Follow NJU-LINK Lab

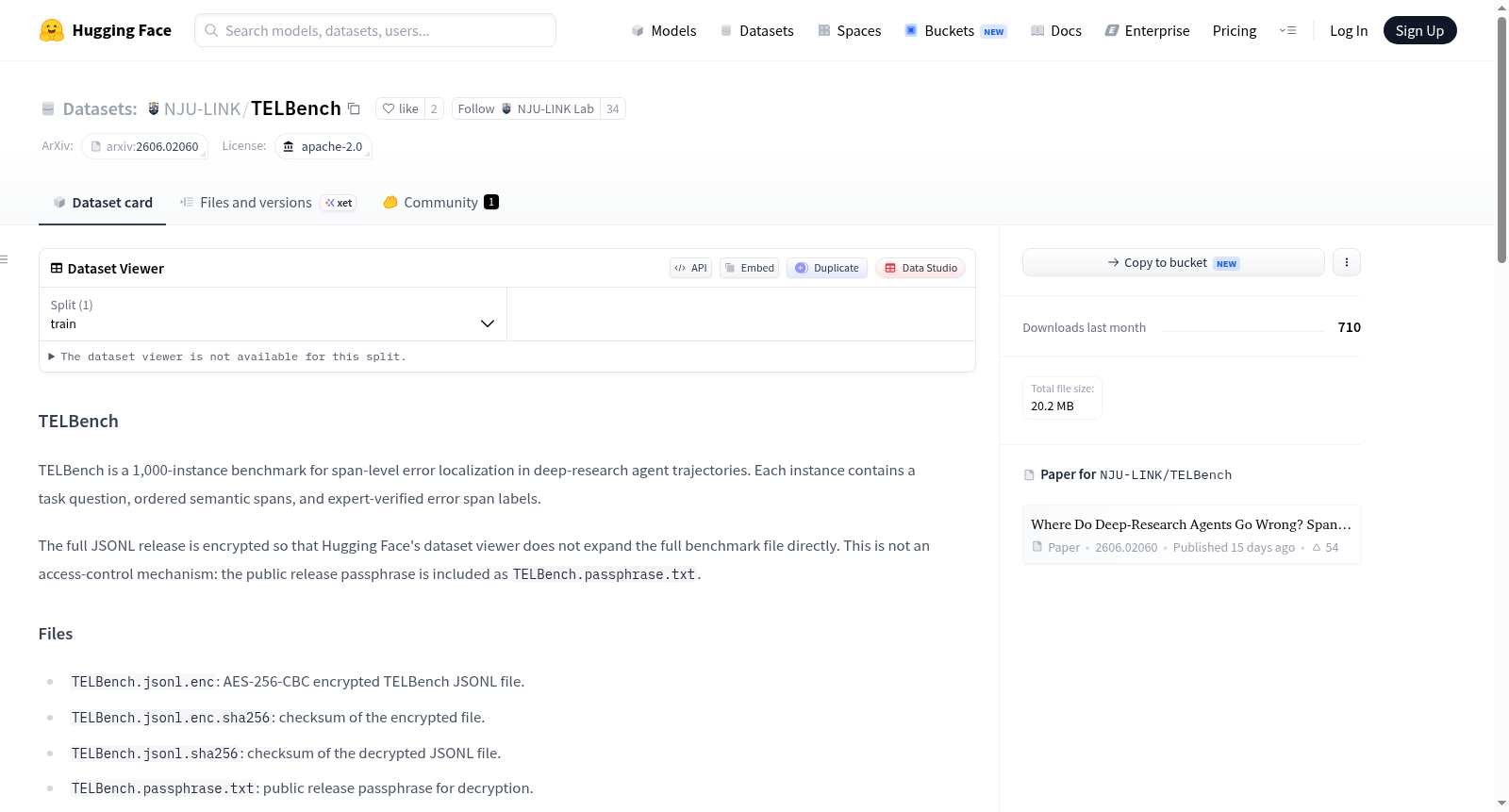click(525, 108)
